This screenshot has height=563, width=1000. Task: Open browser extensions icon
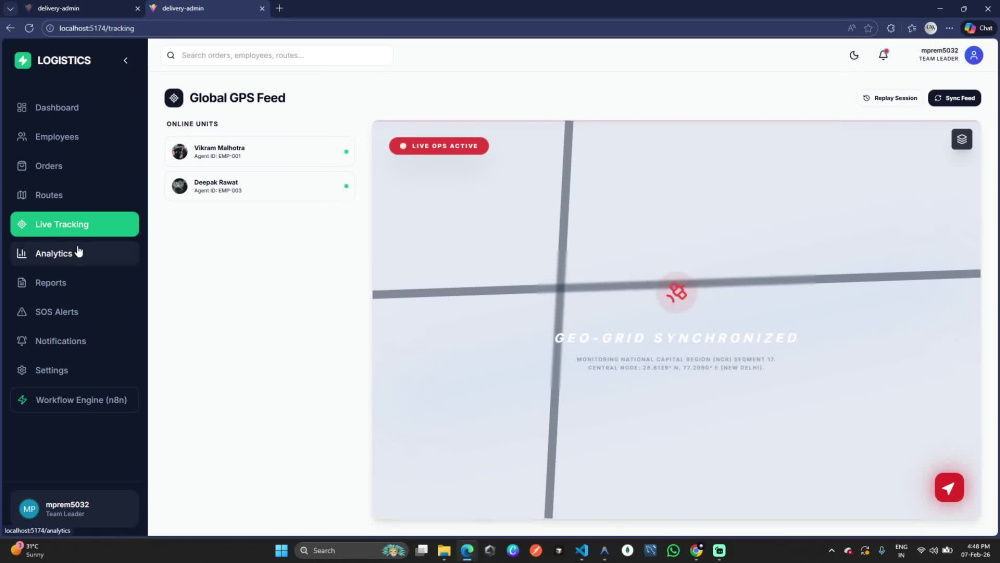(891, 28)
